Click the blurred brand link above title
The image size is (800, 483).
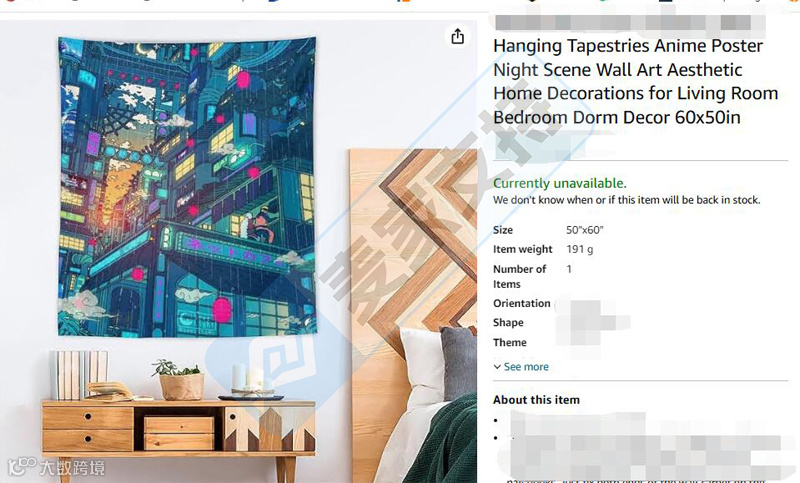tap(630, 23)
